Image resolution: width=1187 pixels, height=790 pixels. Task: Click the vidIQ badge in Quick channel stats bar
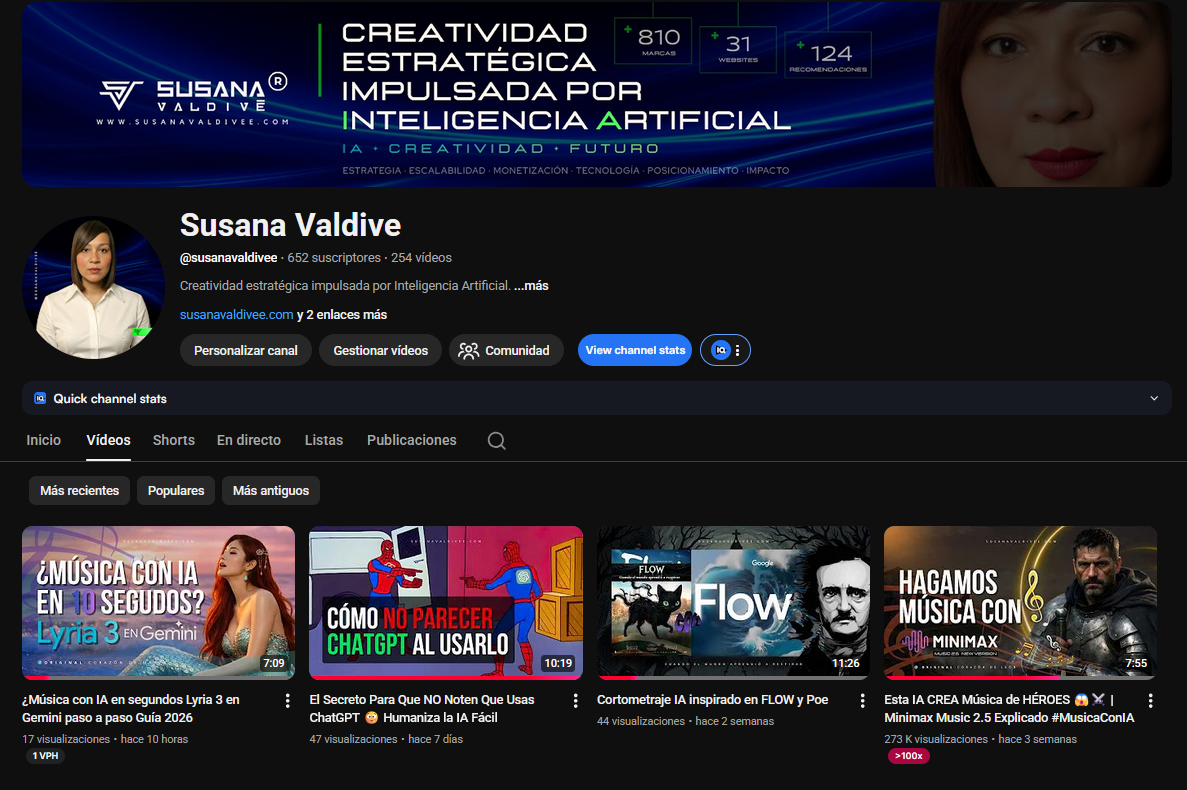tap(39, 398)
